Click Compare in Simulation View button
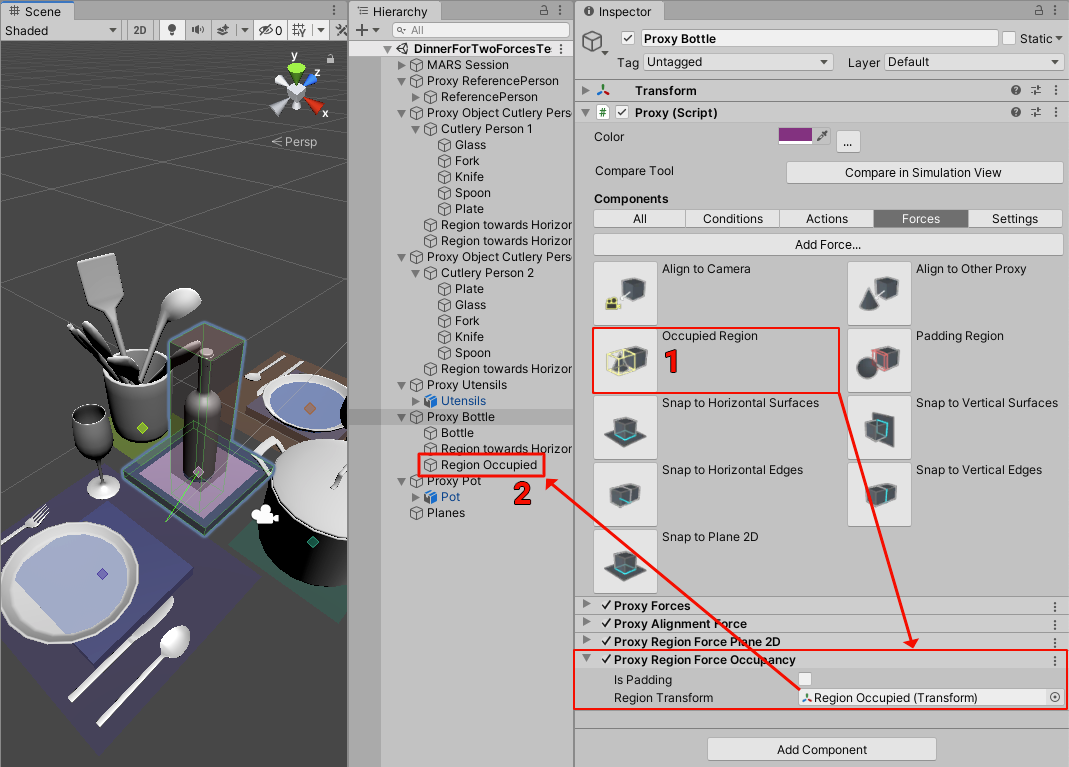The height and width of the screenshot is (767, 1069). tap(924, 172)
